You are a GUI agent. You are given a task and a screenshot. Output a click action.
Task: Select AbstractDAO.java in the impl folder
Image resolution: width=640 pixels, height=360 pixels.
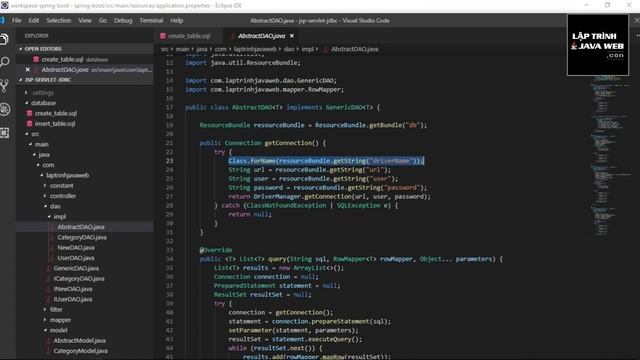click(81, 227)
